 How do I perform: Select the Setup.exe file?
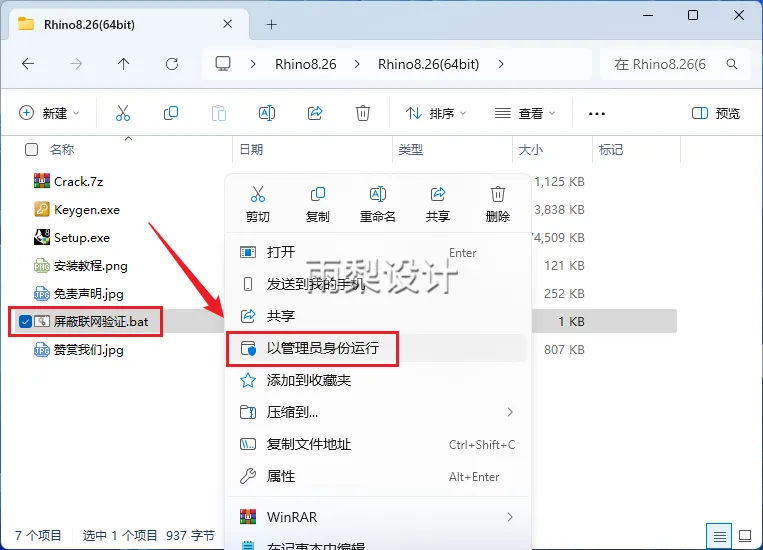[x=72, y=238]
